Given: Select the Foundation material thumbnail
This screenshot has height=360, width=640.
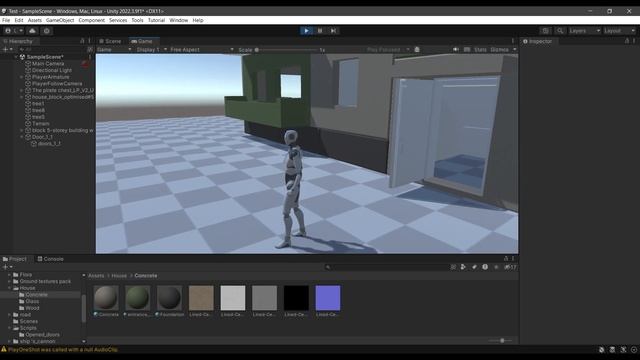Looking at the screenshot, I should 169,298.
